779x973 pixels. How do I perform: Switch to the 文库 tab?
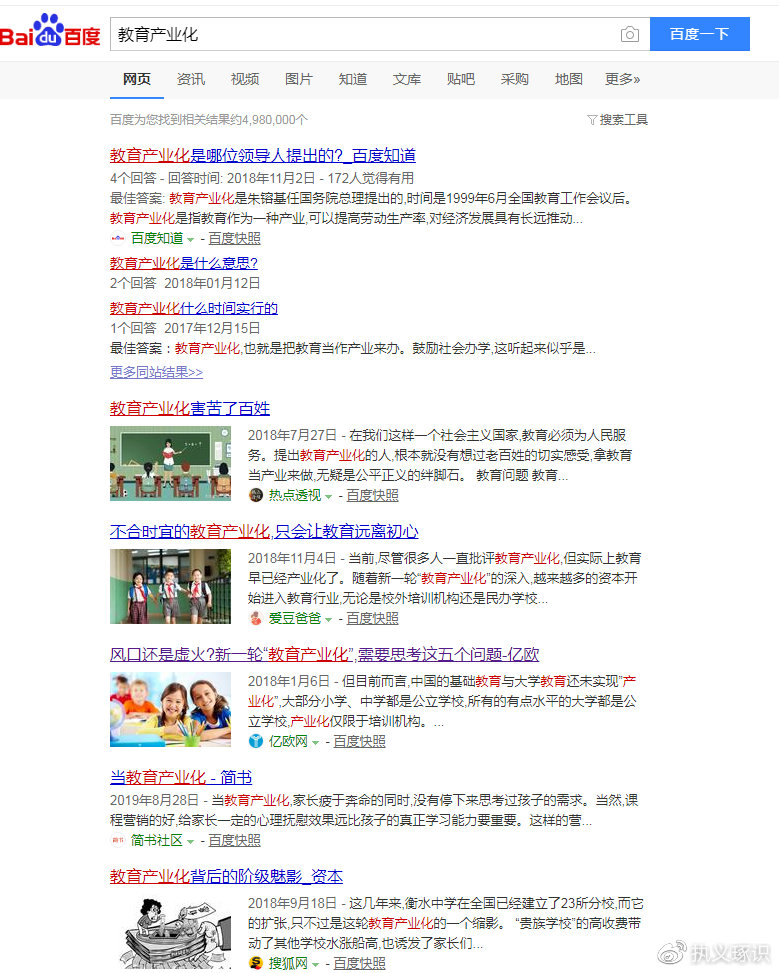[407, 79]
